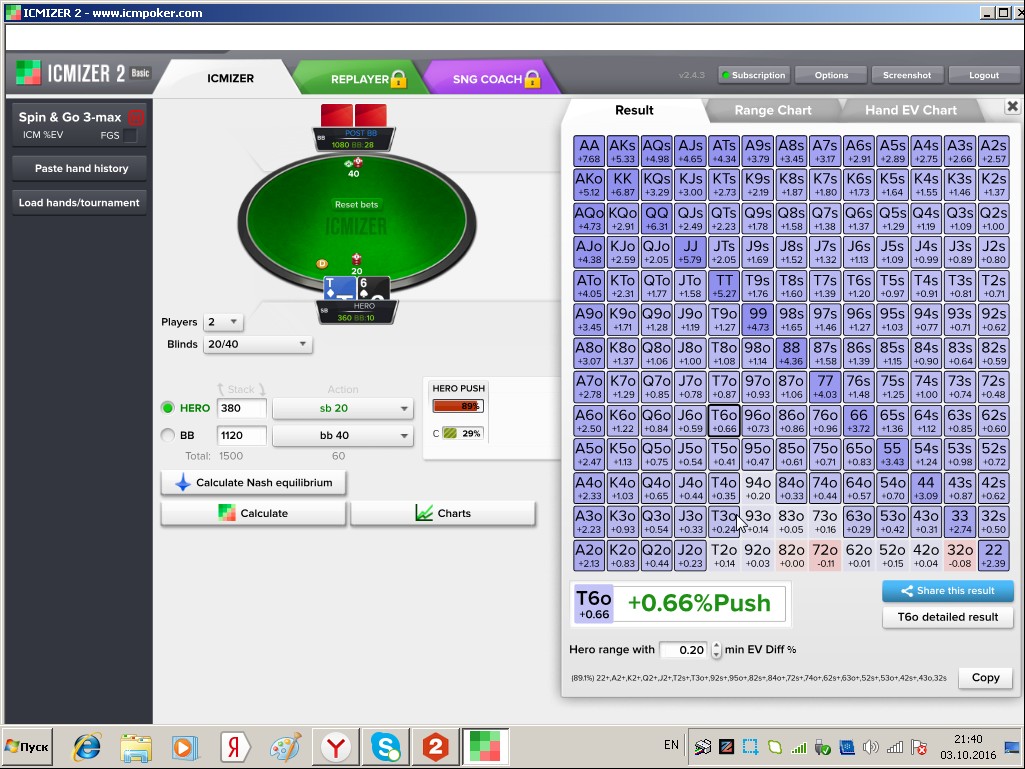Click the share icon on Share this result
The image size is (1025, 769).
point(907,591)
